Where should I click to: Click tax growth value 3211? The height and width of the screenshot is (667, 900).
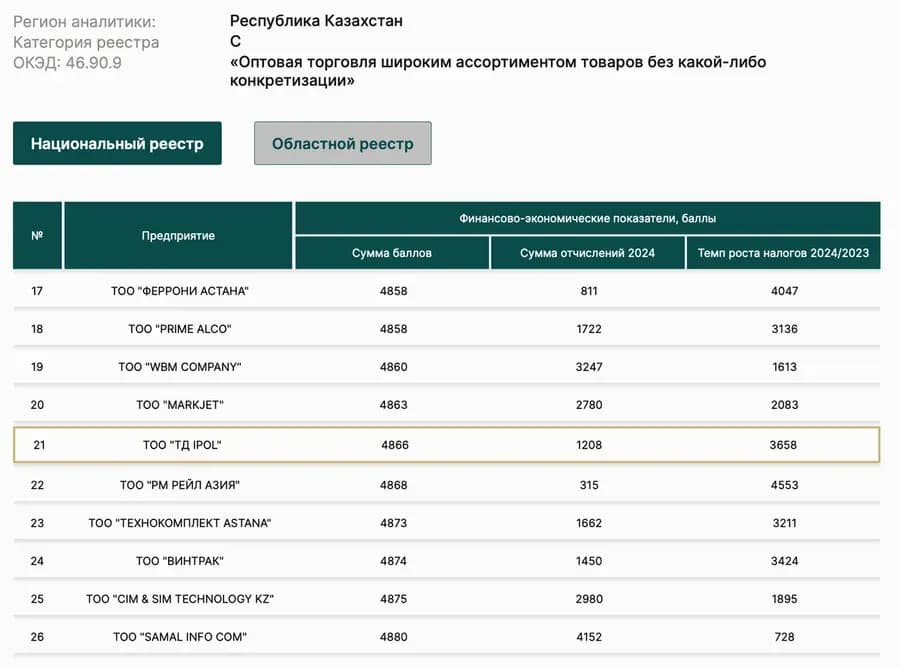785,523
